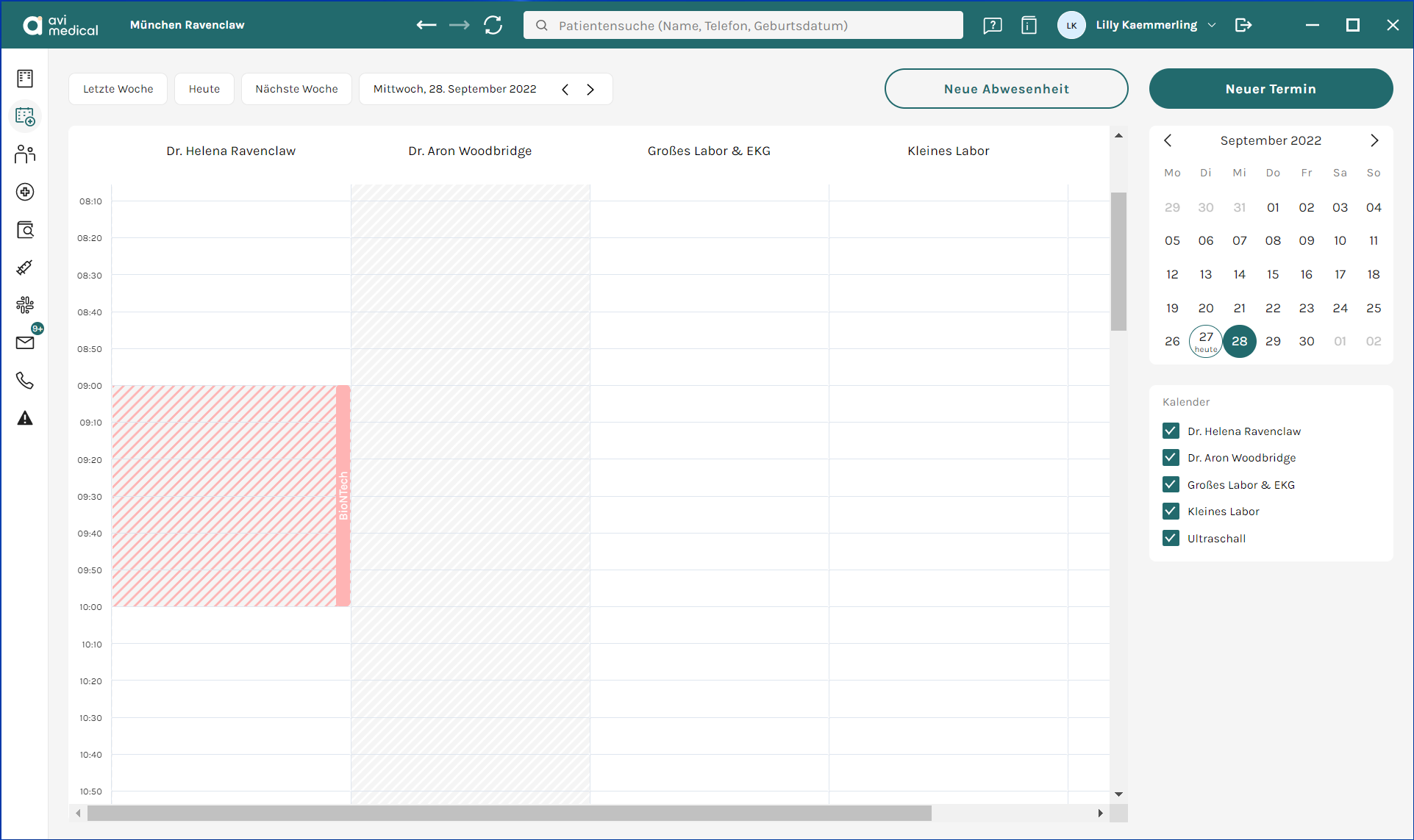This screenshot has width=1414, height=840.
Task: Show previous month in mini calendar
Action: tap(1168, 140)
